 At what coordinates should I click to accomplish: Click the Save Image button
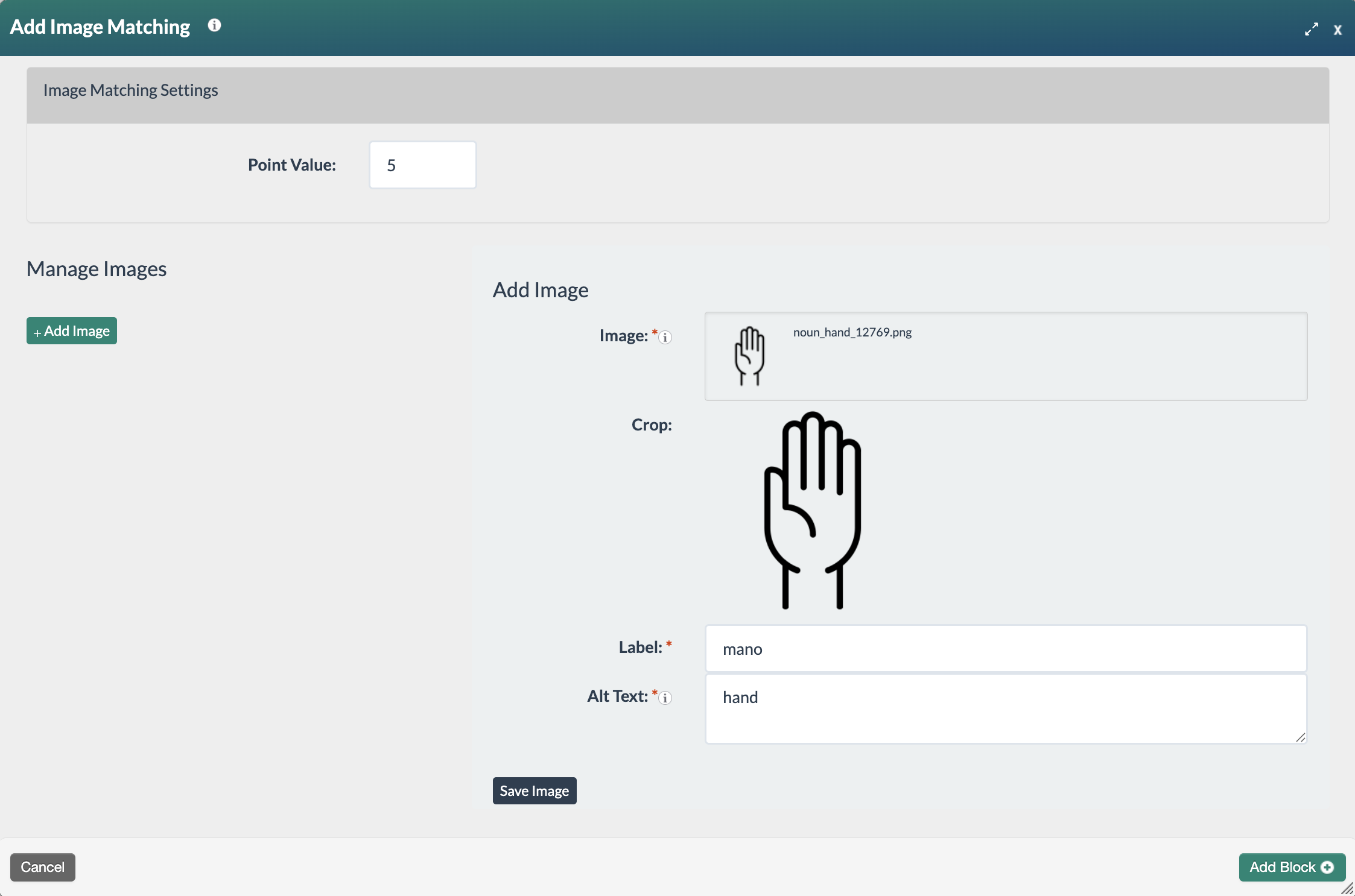click(535, 790)
